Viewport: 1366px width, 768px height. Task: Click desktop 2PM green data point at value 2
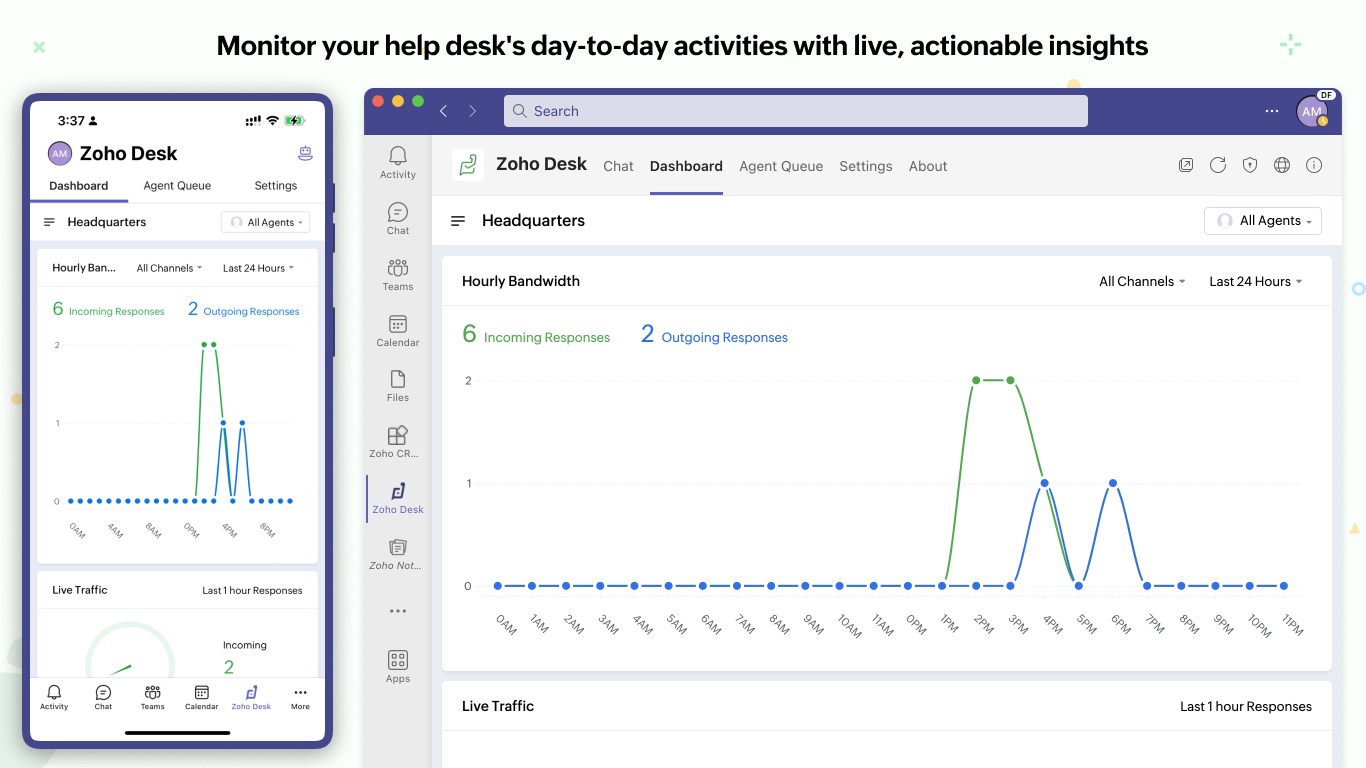[976, 380]
